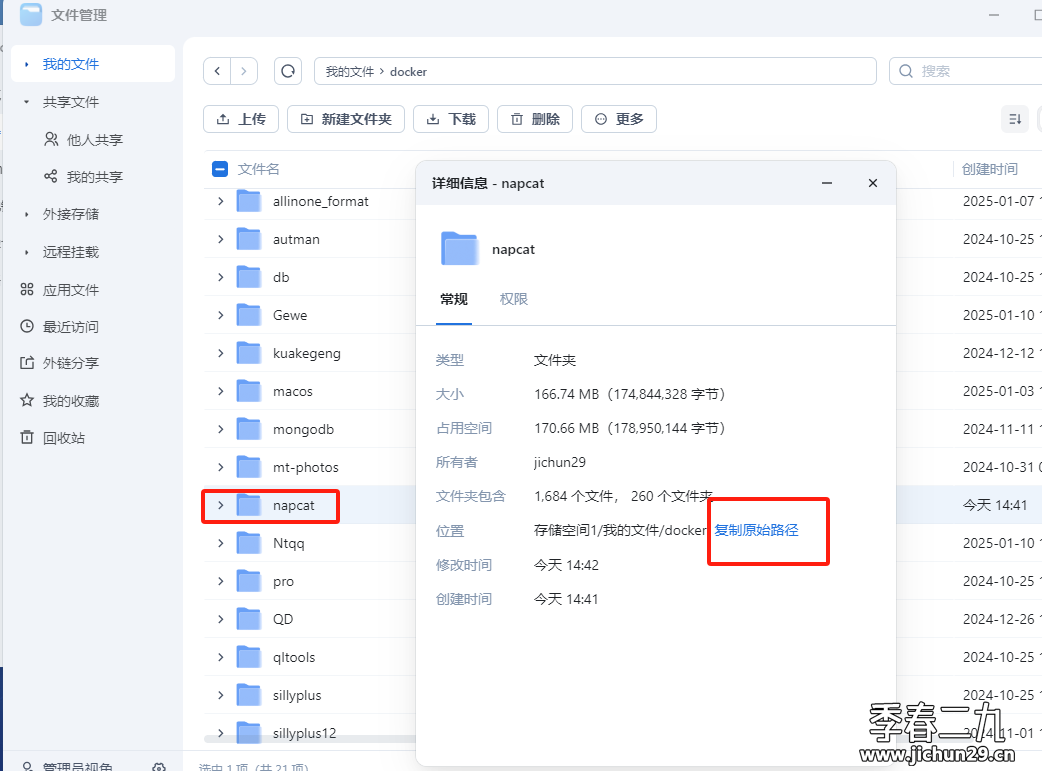
Task: Expand the pro folder row
Action: [221, 581]
